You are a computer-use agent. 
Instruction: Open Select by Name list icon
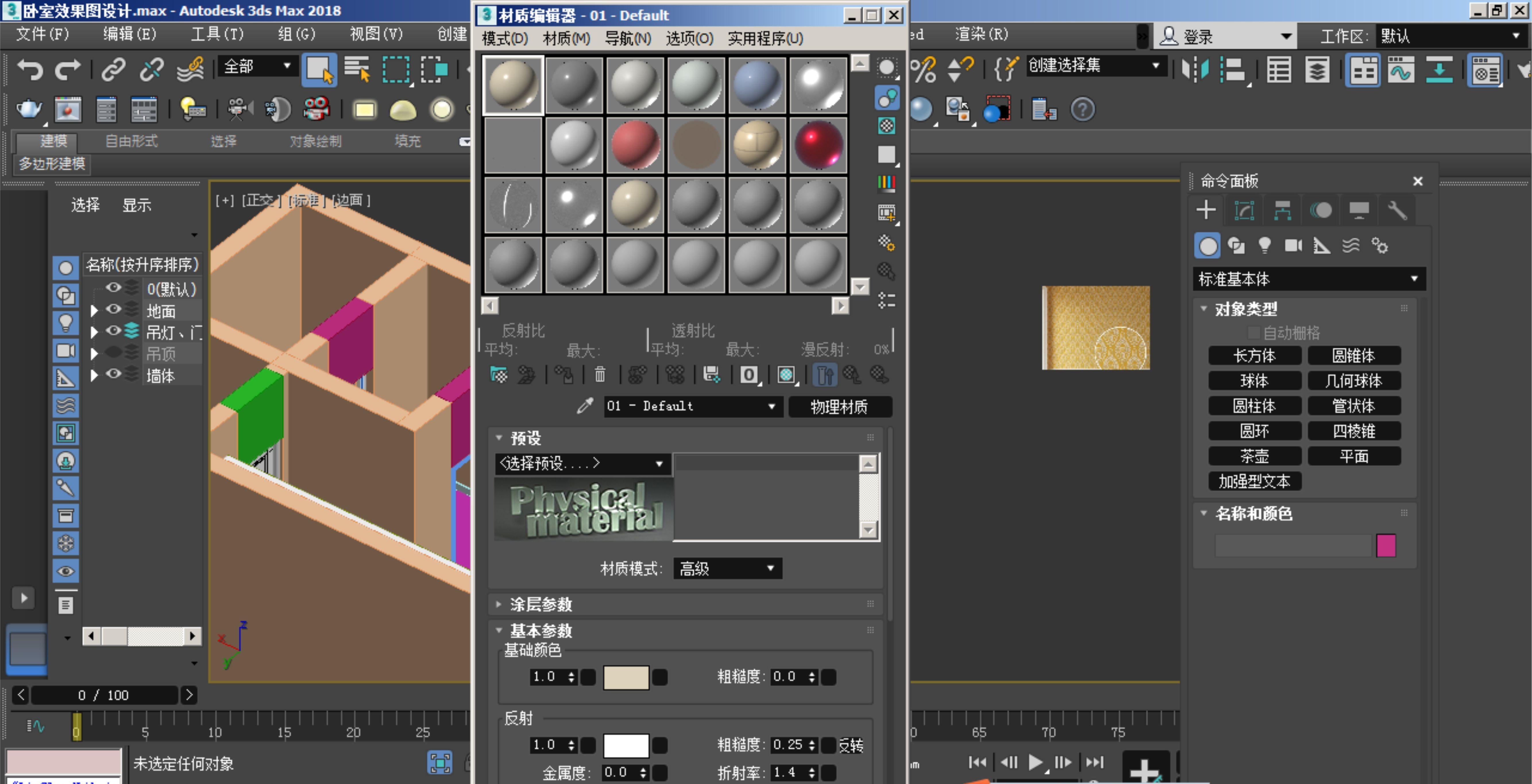(357, 69)
